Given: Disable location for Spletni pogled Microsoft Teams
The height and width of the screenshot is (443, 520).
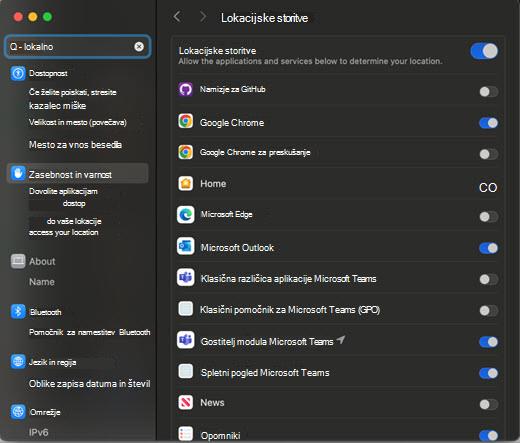Looking at the screenshot, I should coord(489,373).
